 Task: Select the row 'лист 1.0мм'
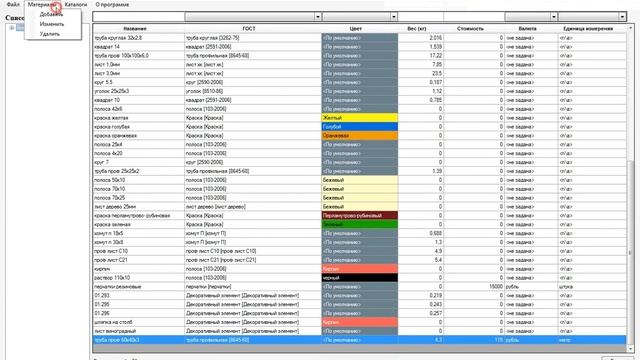(360, 65)
